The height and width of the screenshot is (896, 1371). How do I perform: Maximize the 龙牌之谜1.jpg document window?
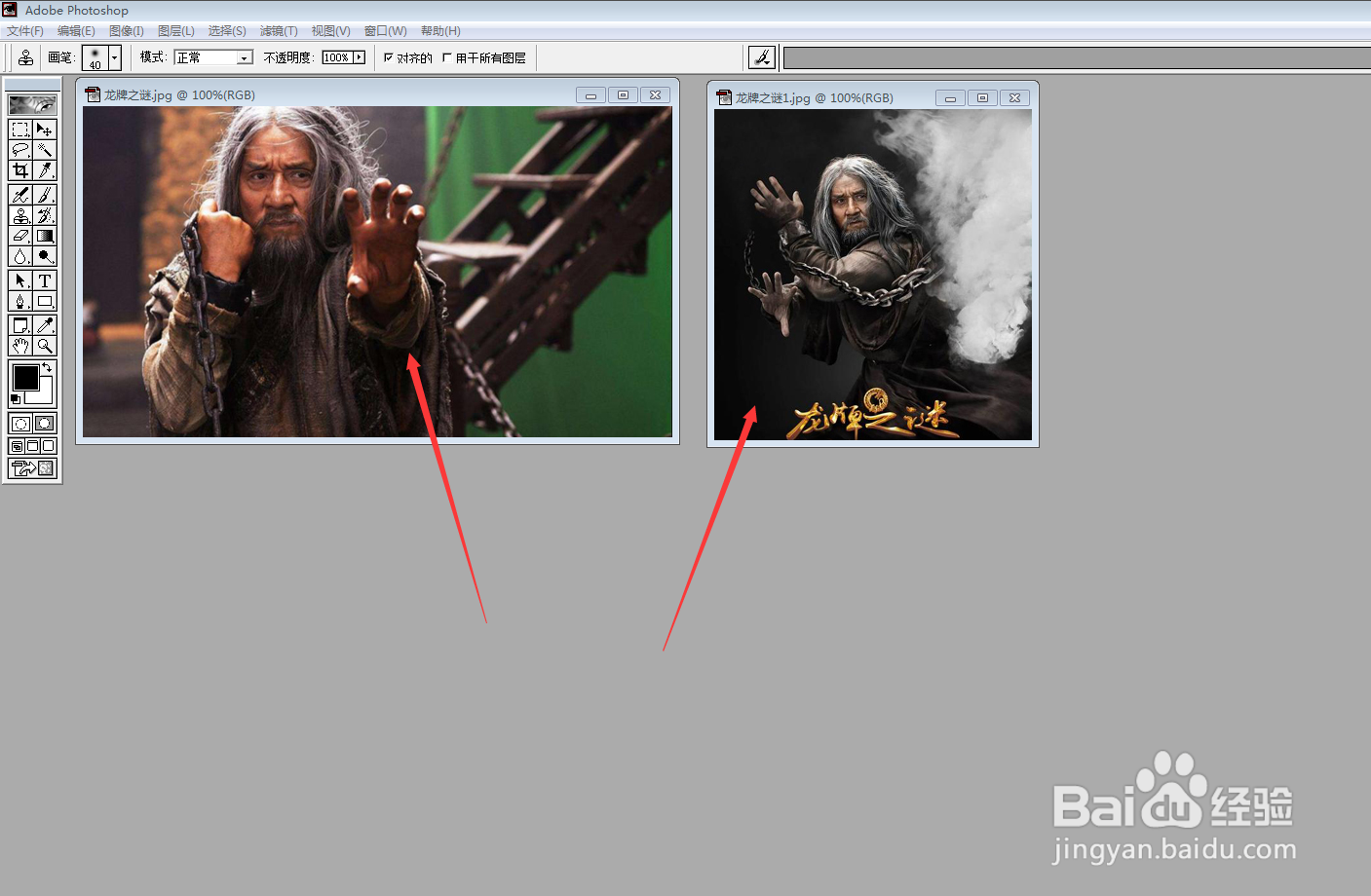983,98
